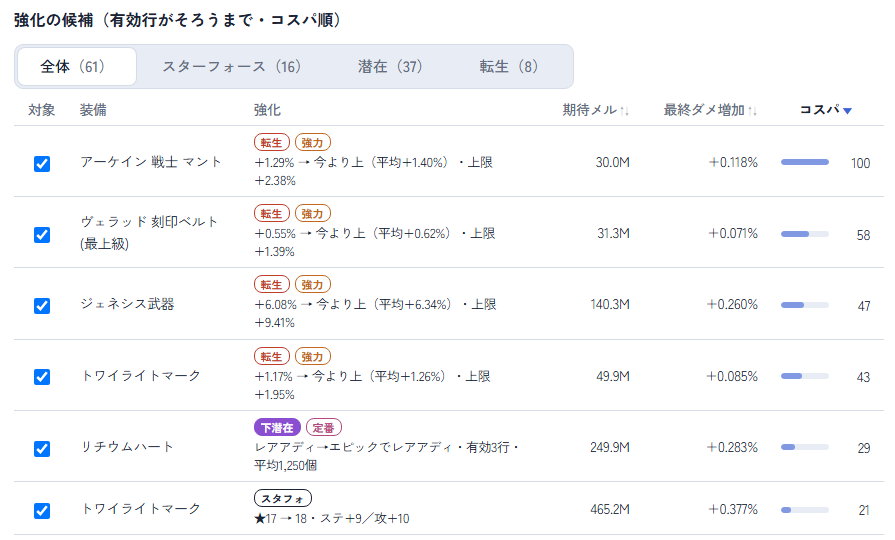Screen dimensions: 895x540
Task: Click 転生 tag in ジェネシス武器 row
Action: 272,285
